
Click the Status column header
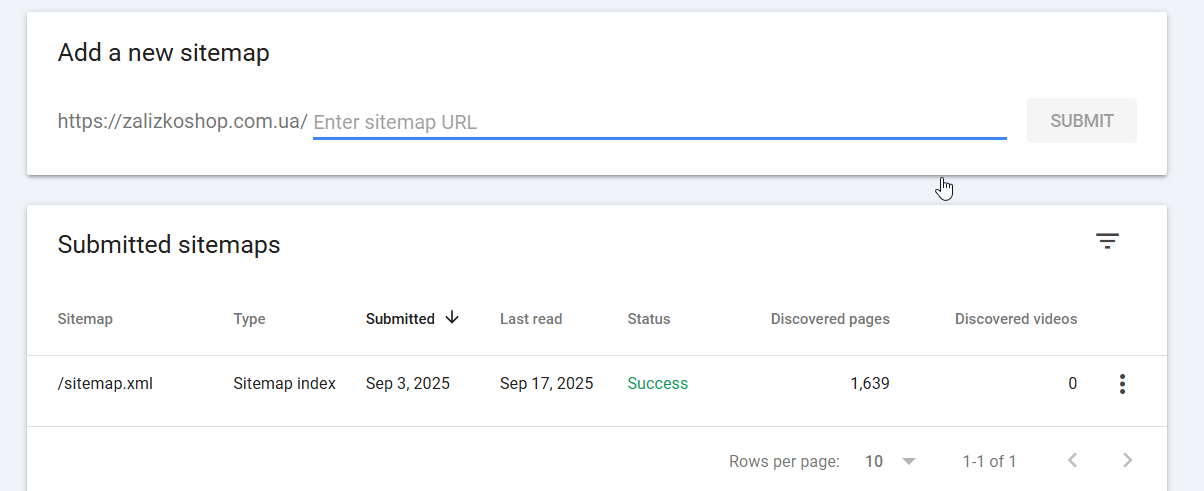tap(649, 319)
